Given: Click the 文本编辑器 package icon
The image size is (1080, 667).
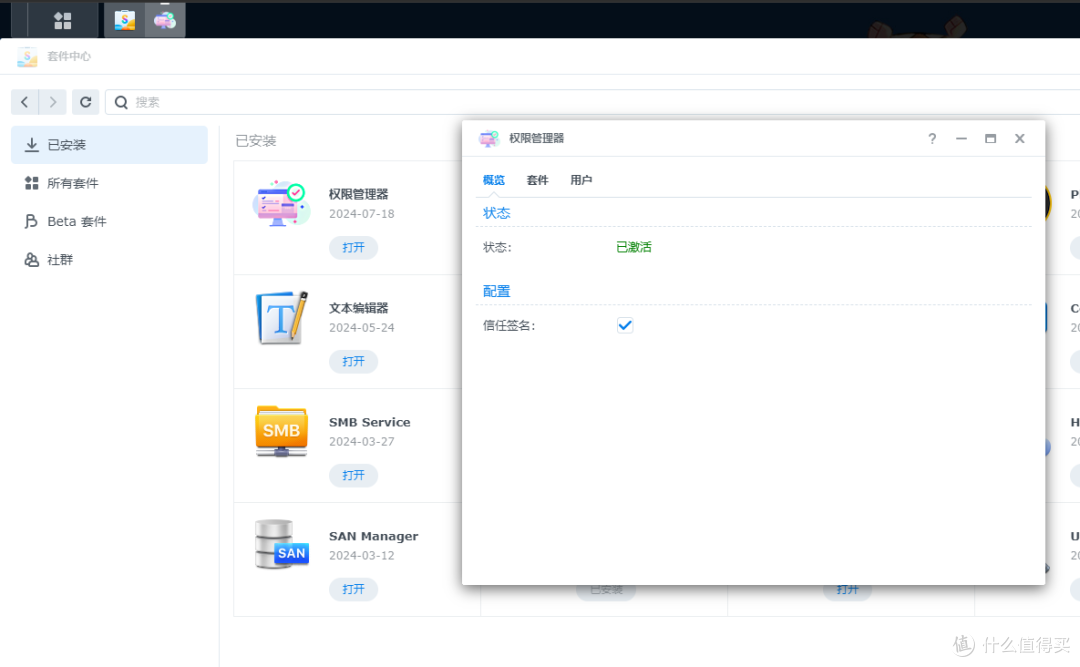Looking at the screenshot, I should pos(280,318).
